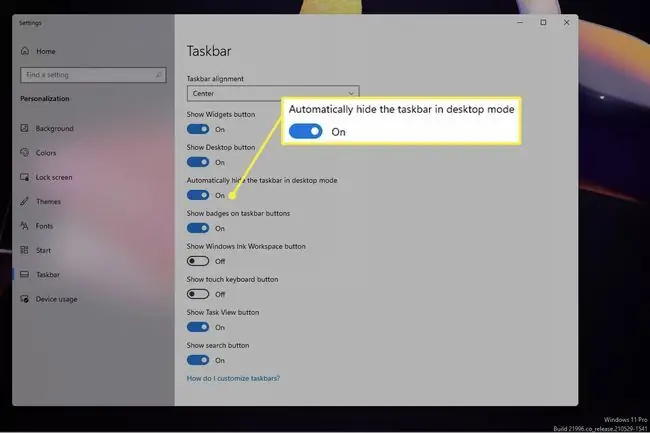Open Start settings page
Screen dimensions: 650x433
44,250
